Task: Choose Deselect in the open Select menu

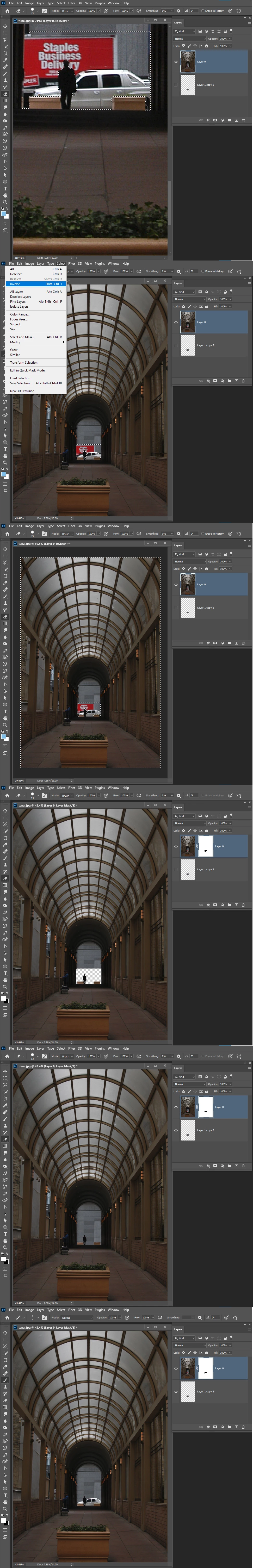Action: [x=36, y=274]
